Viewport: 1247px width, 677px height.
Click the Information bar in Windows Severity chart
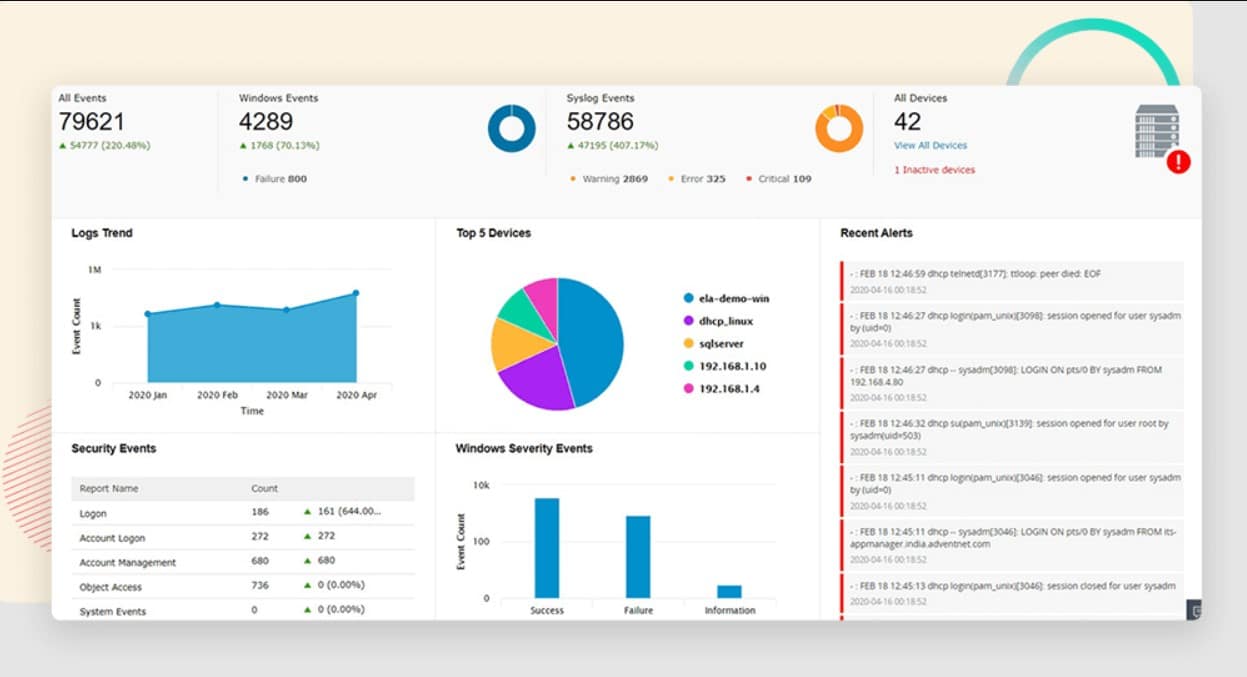point(730,592)
